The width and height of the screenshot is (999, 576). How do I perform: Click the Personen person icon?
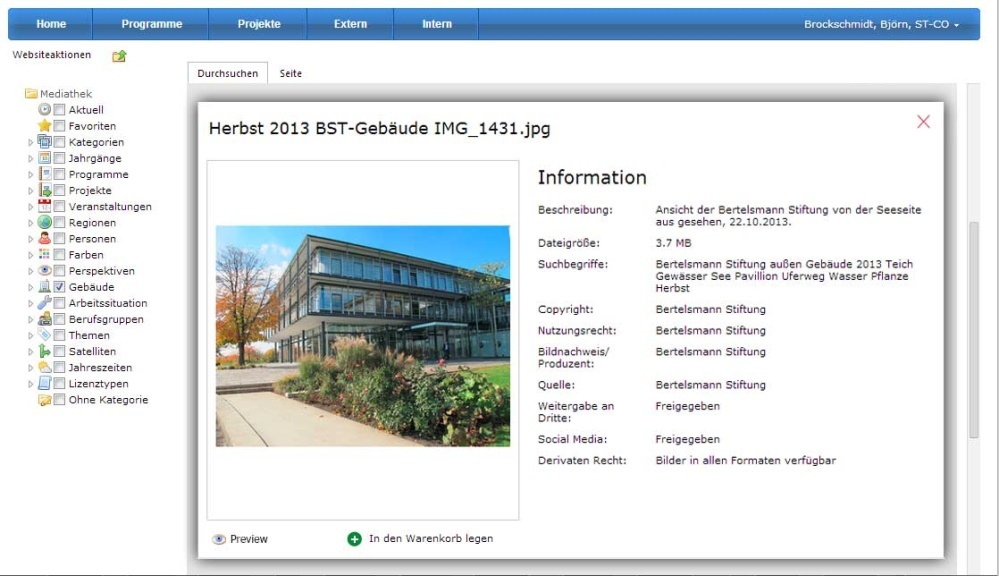click(x=45, y=238)
